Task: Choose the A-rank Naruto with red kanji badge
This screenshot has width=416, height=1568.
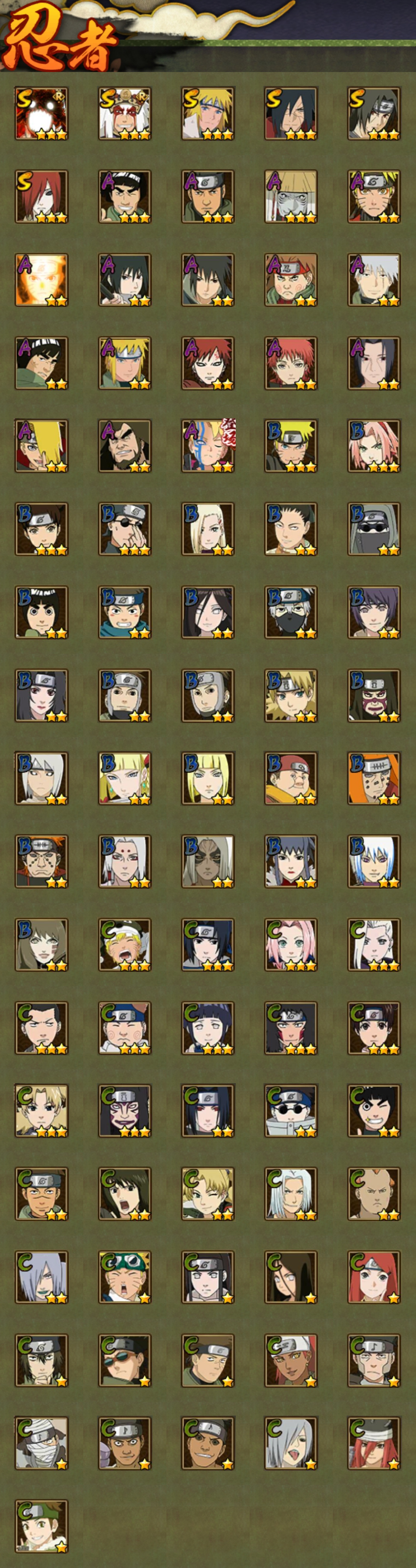Action: [x=208, y=445]
